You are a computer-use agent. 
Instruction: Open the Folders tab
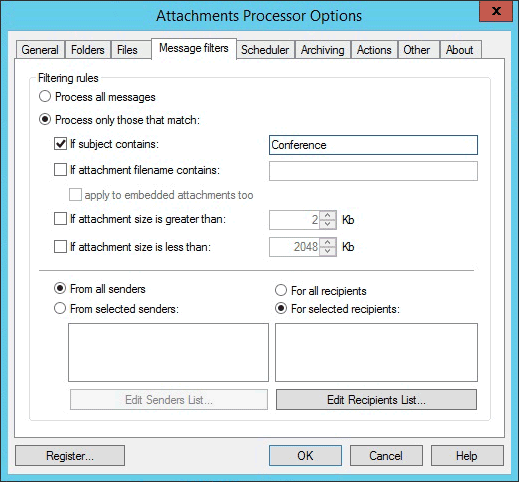[x=88, y=50]
